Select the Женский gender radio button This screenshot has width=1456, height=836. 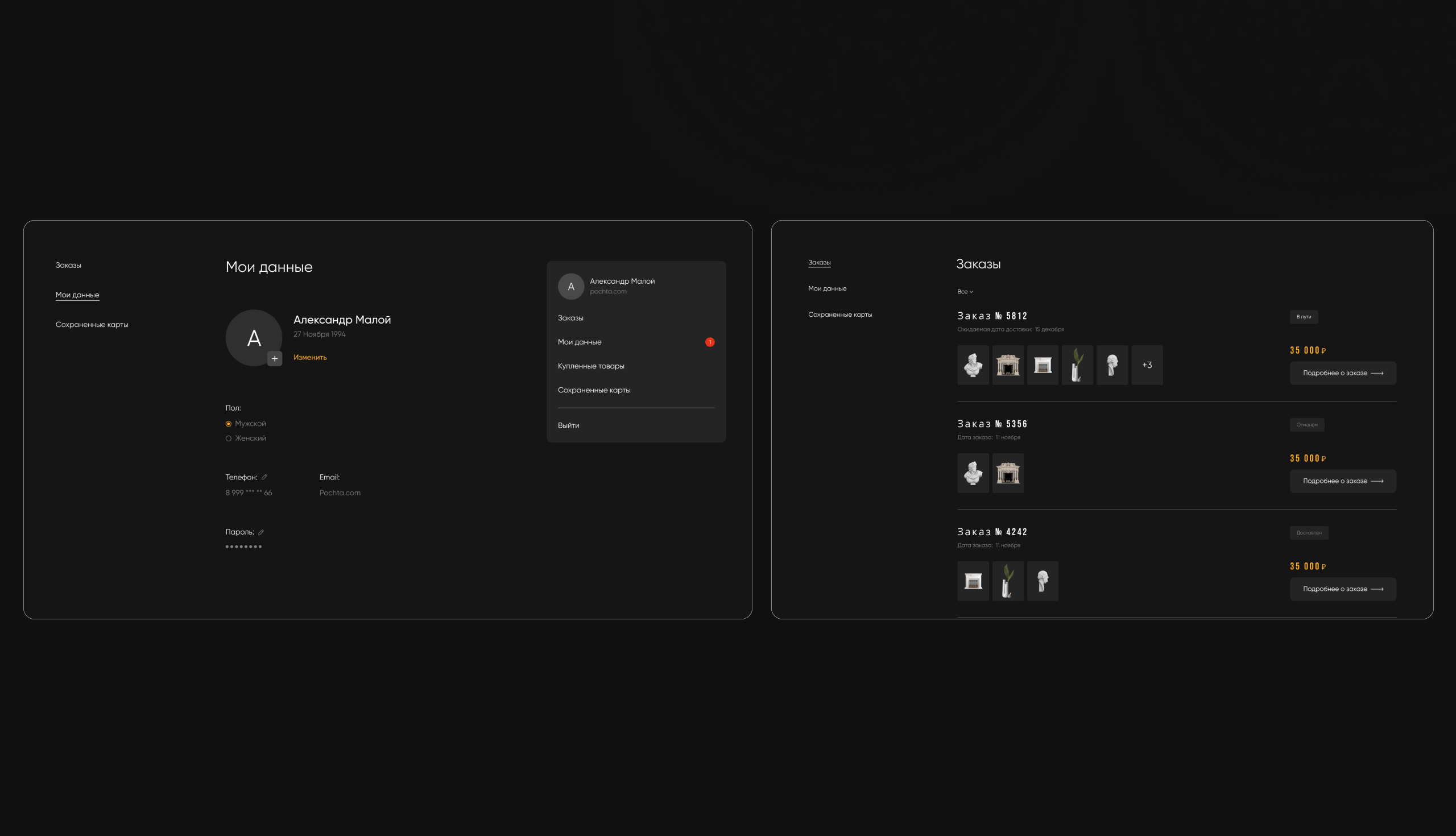[x=229, y=438]
